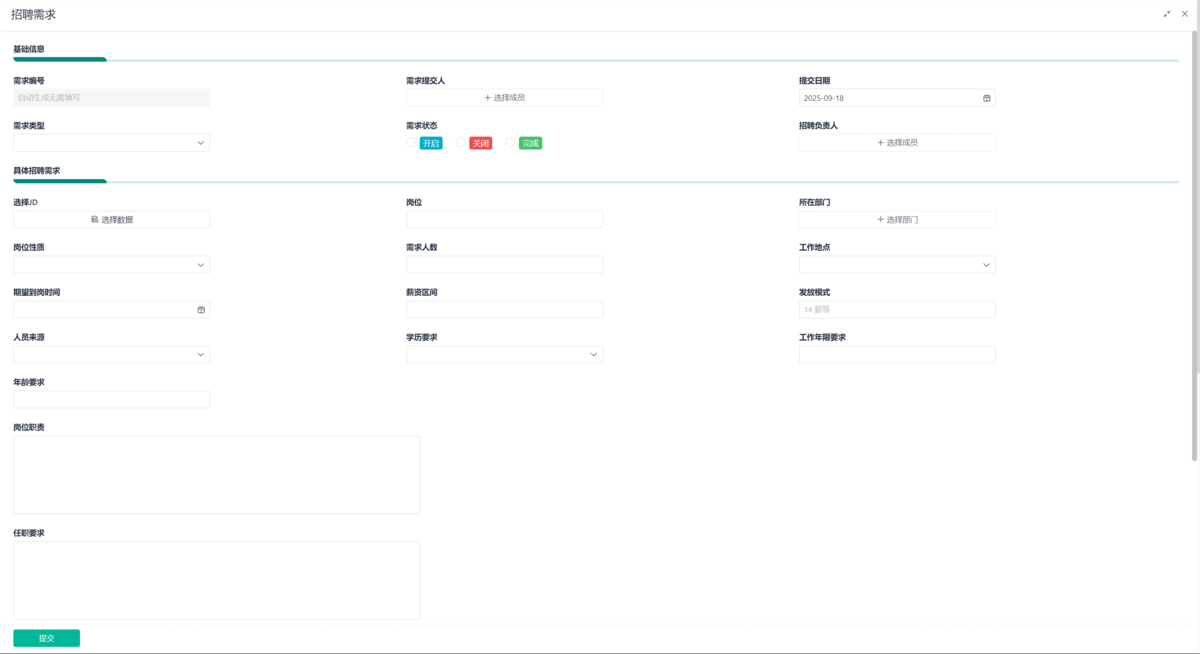This screenshot has height=654, width=1200.
Task: Focus the 需求人数 input field
Action: click(504, 265)
